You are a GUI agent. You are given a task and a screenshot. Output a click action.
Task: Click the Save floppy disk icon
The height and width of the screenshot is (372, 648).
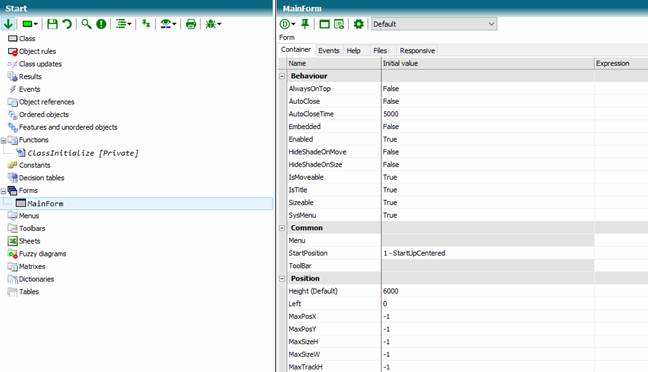(52, 24)
